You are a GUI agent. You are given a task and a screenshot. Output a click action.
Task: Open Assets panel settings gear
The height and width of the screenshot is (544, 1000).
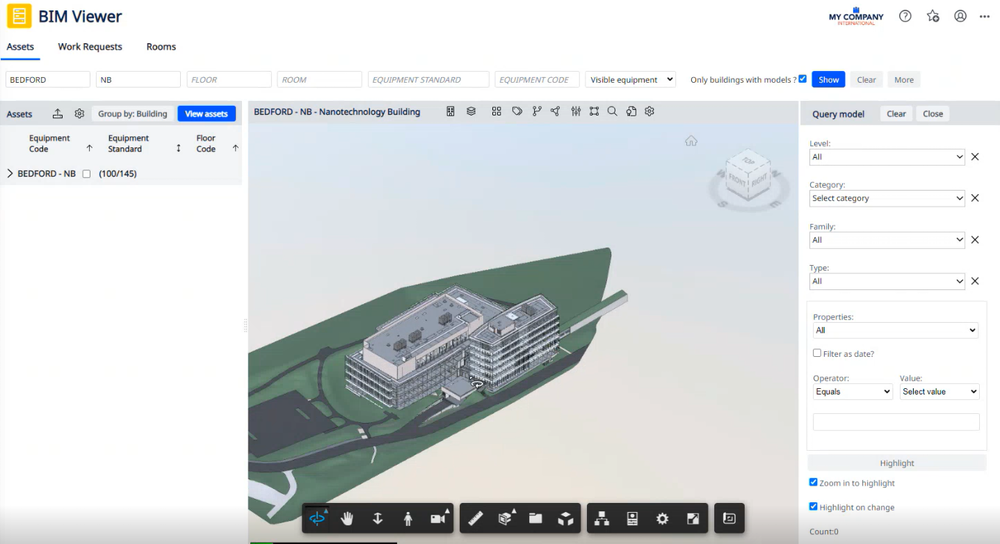(79, 114)
